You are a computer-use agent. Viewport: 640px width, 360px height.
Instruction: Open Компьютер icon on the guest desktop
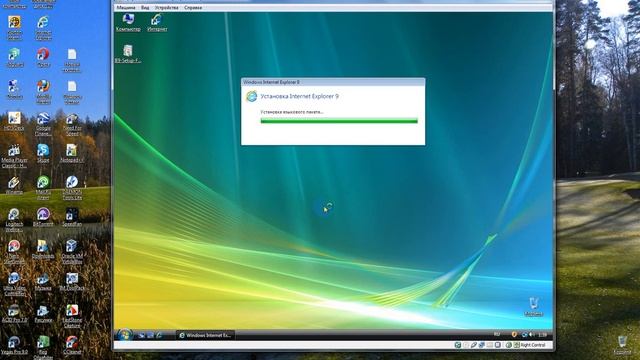pos(128,22)
